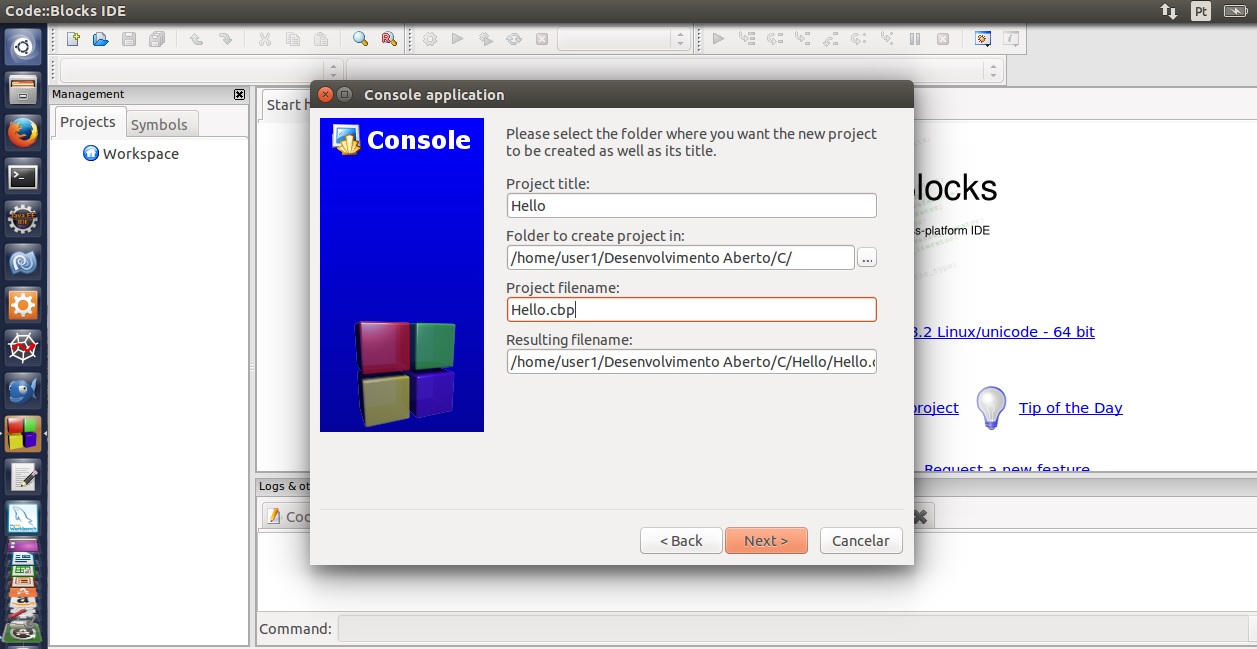Image resolution: width=1257 pixels, height=649 pixels.
Task: Select Workspace in the project tree
Action: pyautogui.click(x=140, y=154)
